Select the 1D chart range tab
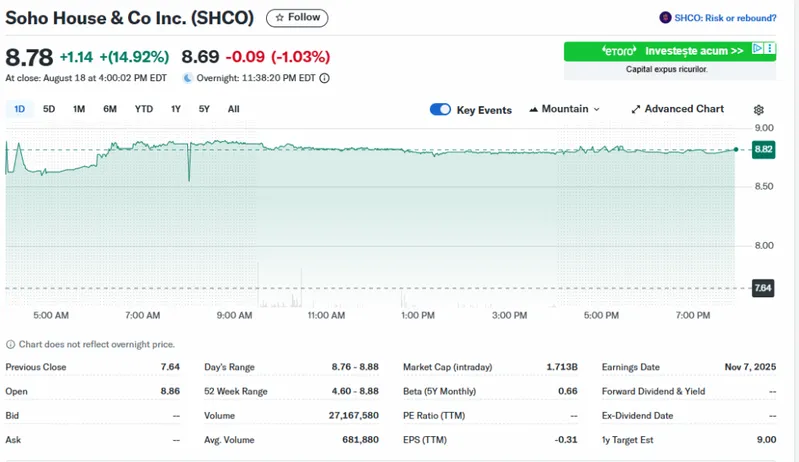Viewport: 799px width, 462px height. 19,109
